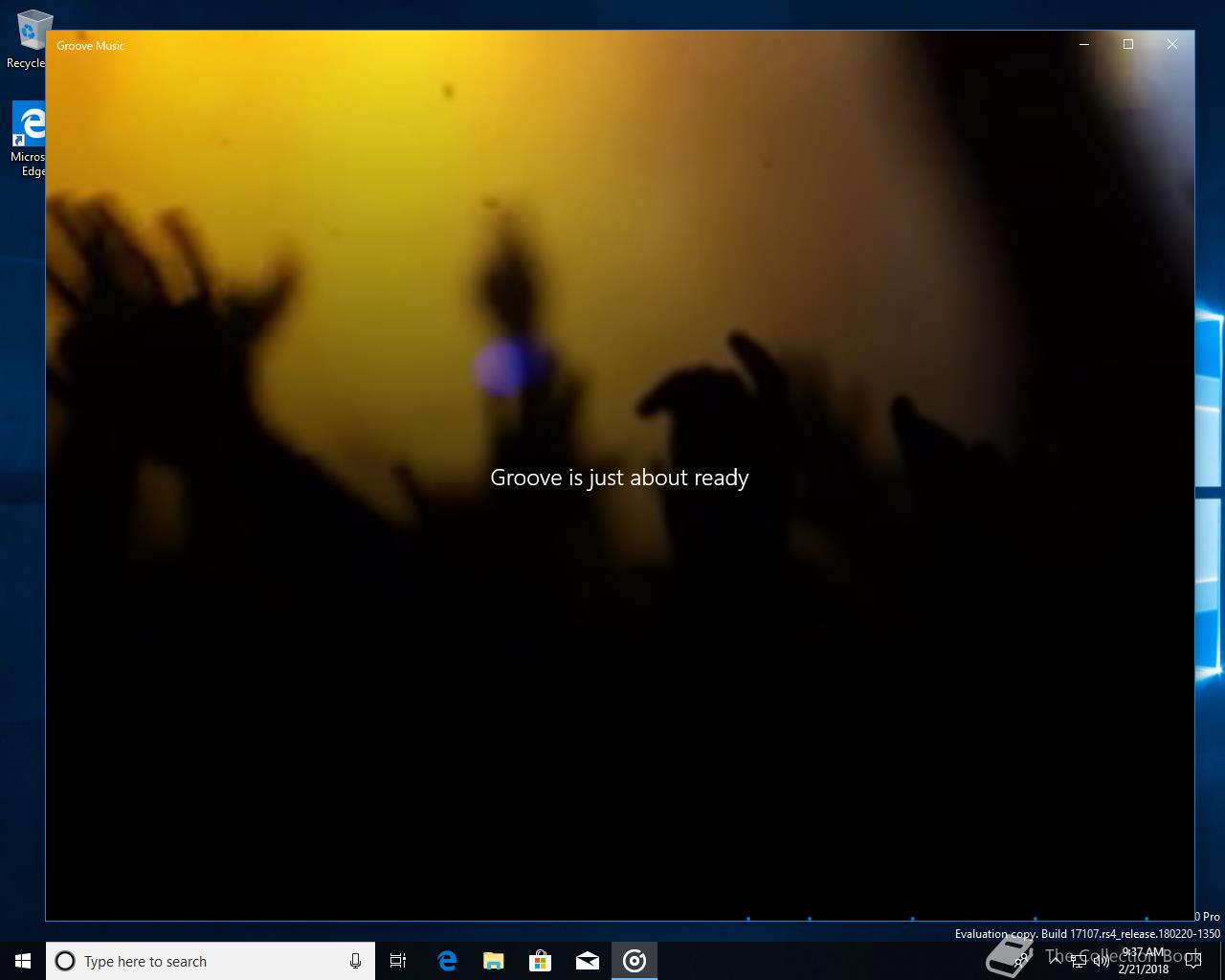
Task: Close the Groove Music window
Action: point(1172,44)
